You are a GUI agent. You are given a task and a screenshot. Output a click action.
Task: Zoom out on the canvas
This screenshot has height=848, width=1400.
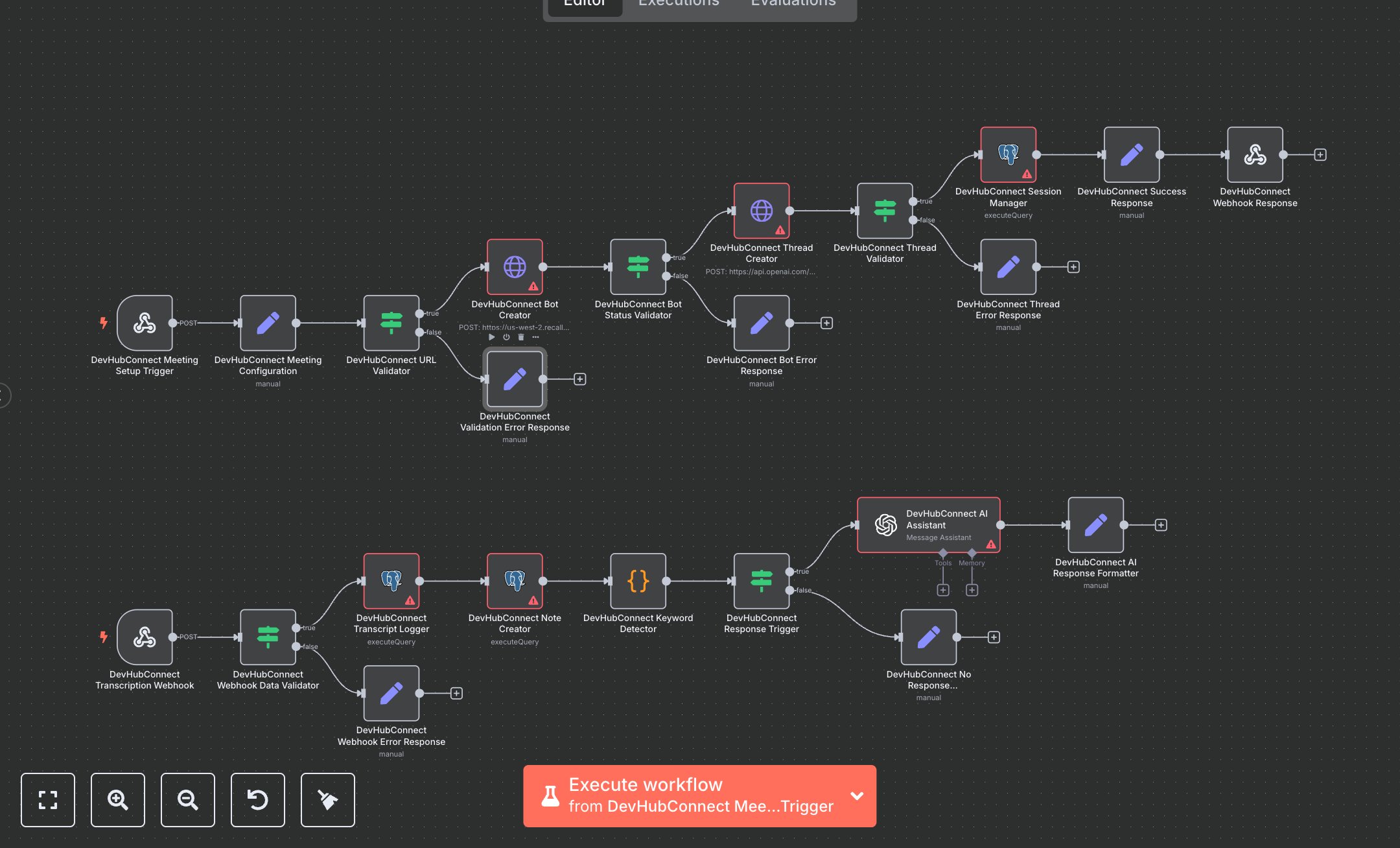pyautogui.click(x=187, y=800)
